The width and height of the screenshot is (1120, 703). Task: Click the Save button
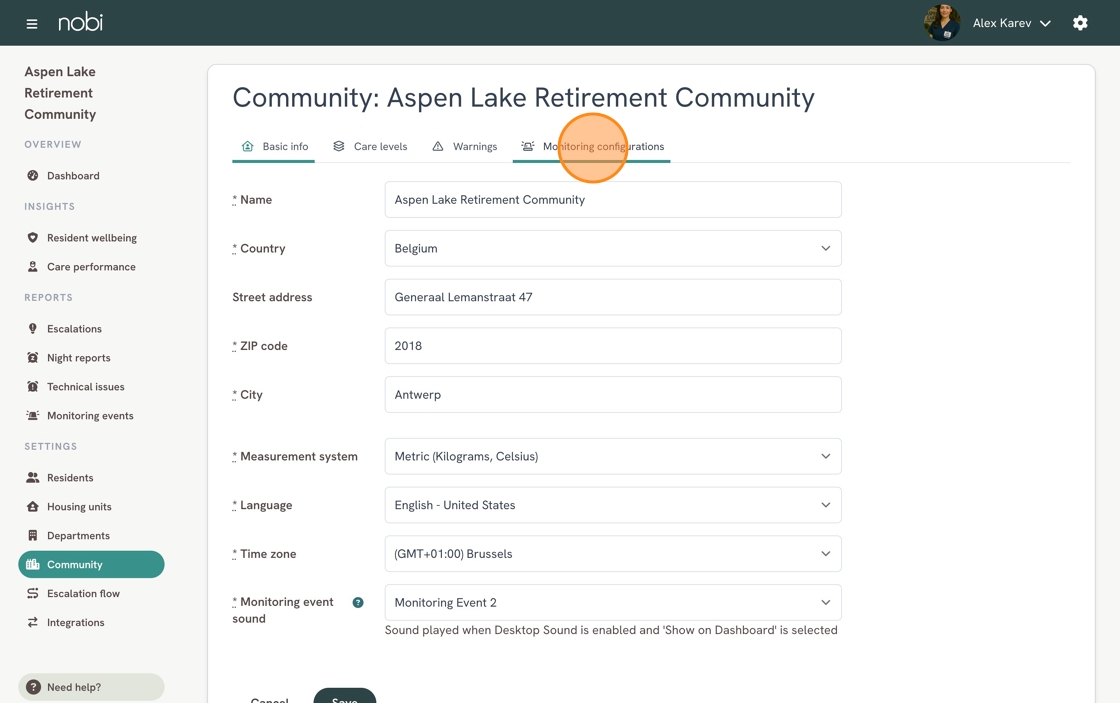pos(345,696)
